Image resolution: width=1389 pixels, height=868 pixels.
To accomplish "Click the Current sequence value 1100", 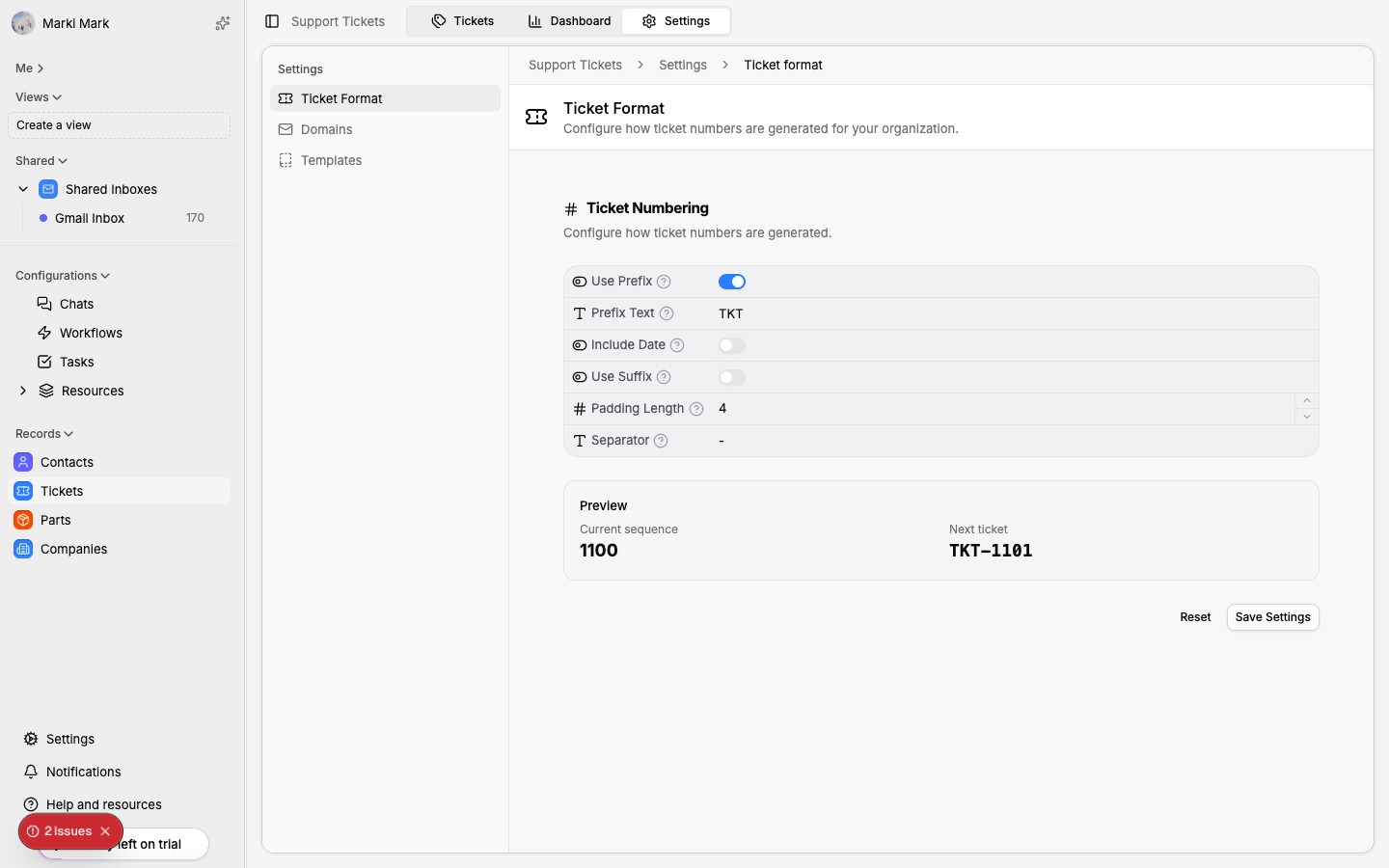I will pyautogui.click(x=599, y=551).
